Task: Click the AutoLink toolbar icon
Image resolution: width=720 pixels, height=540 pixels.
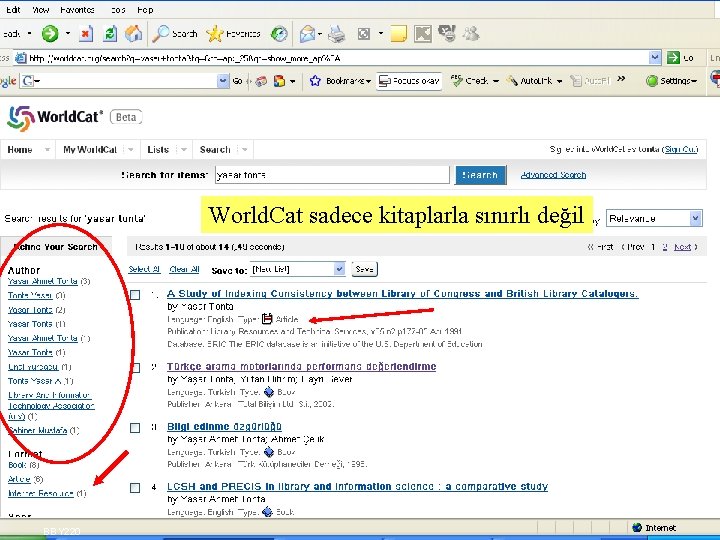Action: pyautogui.click(x=512, y=81)
